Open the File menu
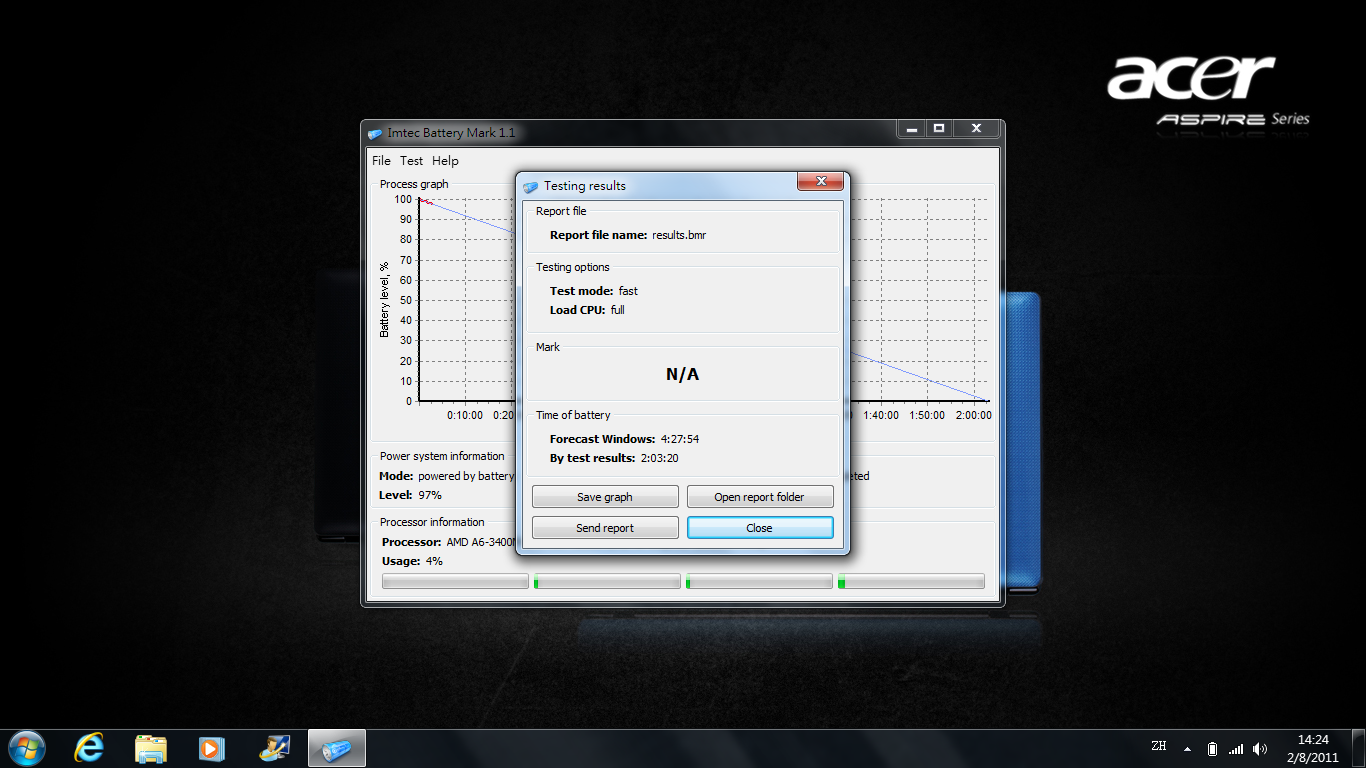This screenshot has height=768, width=1366. click(381, 161)
